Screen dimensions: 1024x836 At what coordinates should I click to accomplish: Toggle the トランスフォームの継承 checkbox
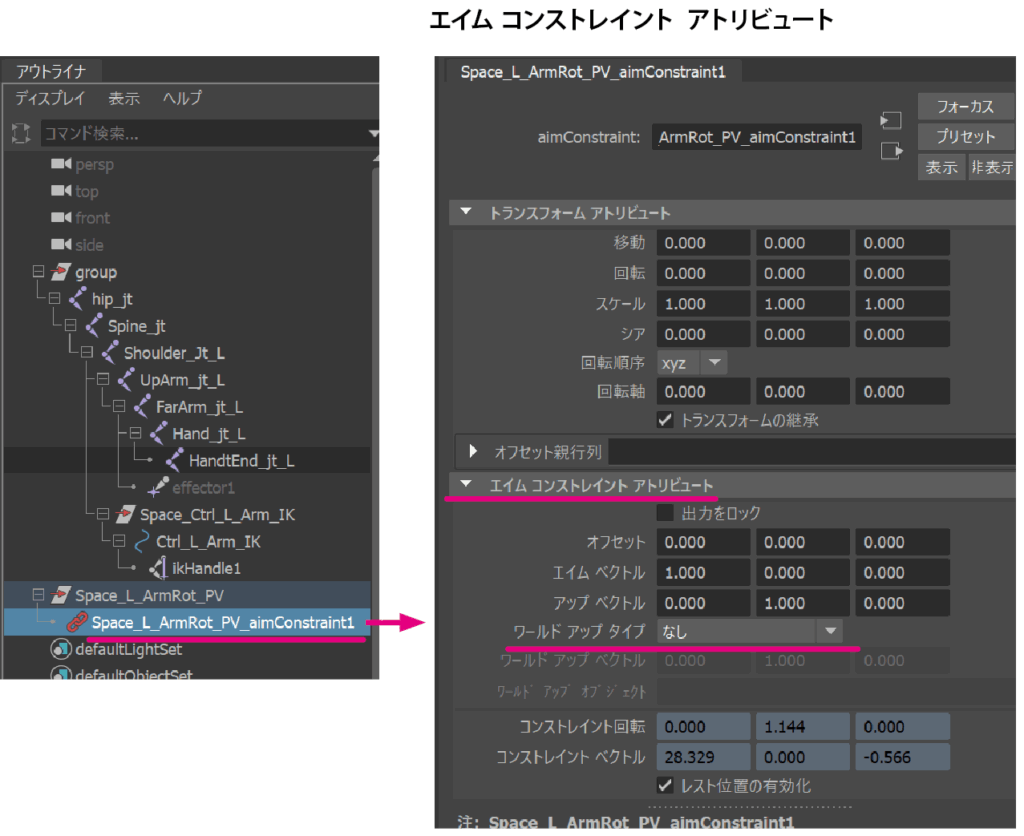click(665, 420)
